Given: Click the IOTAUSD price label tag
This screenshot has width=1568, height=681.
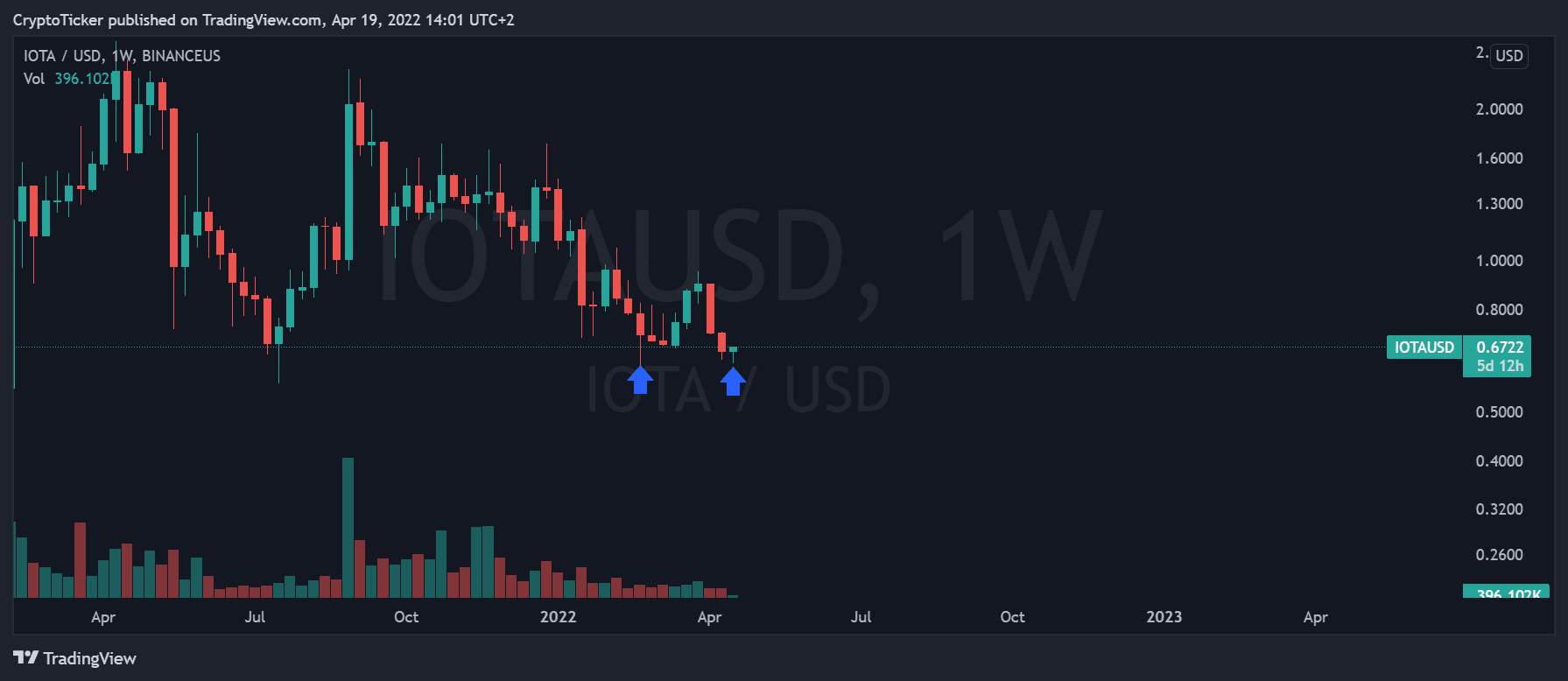Looking at the screenshot, I should tap(1424, 348).
